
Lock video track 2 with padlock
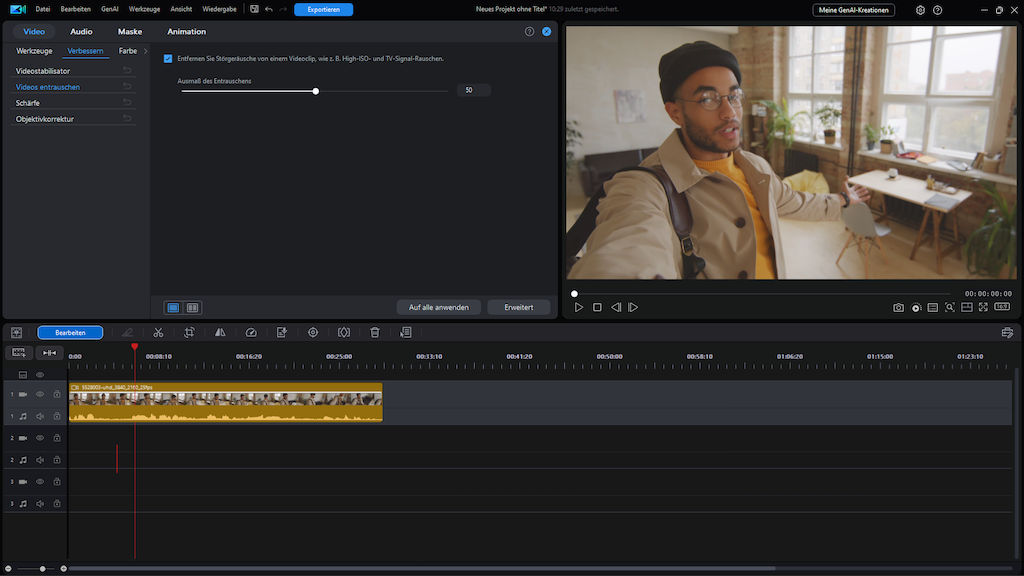pyautogui.click(x=57, y=438)
